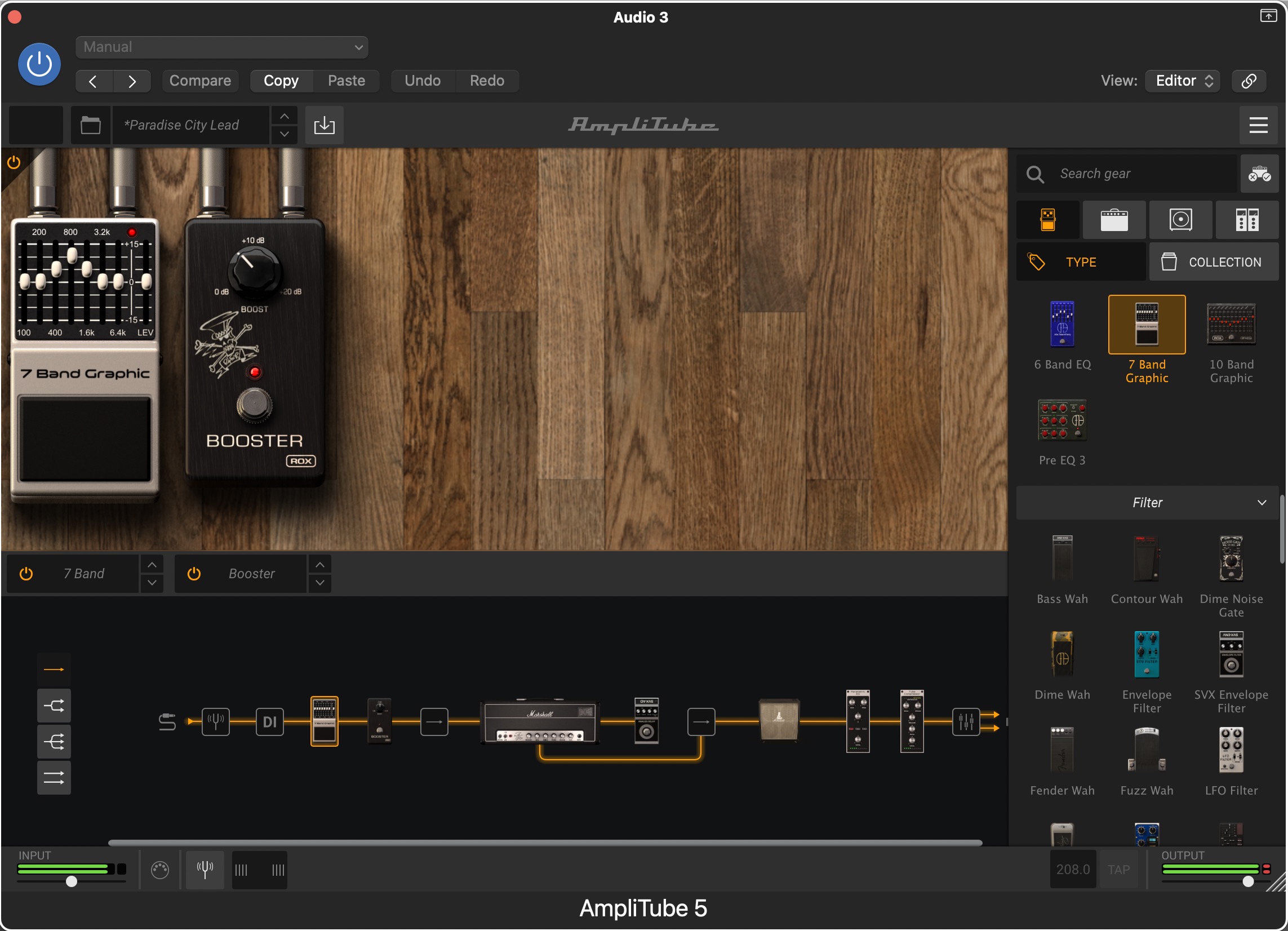Select the single series routing arrow

[x=54, y=670]
